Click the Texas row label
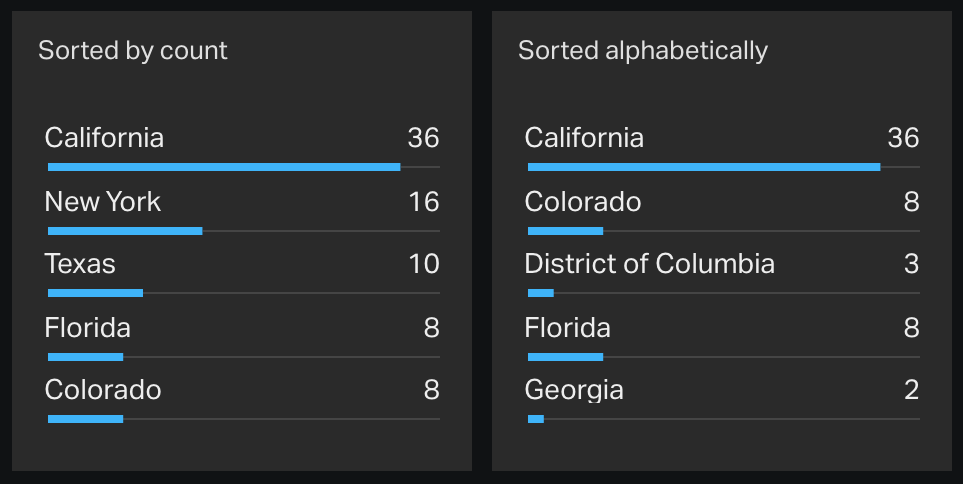Viewport: 963px width, 484px height. (x=80, y=264)
